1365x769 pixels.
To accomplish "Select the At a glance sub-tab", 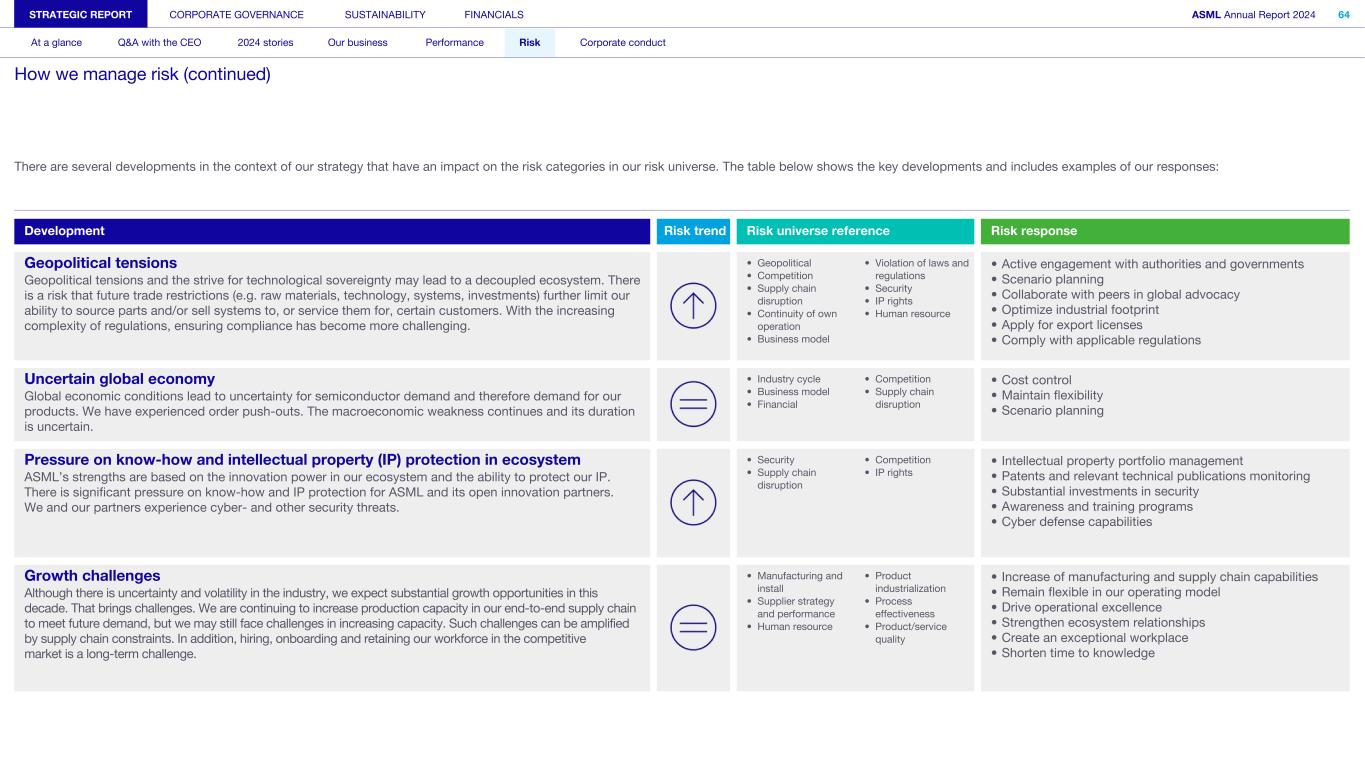I will pos(56,43).
